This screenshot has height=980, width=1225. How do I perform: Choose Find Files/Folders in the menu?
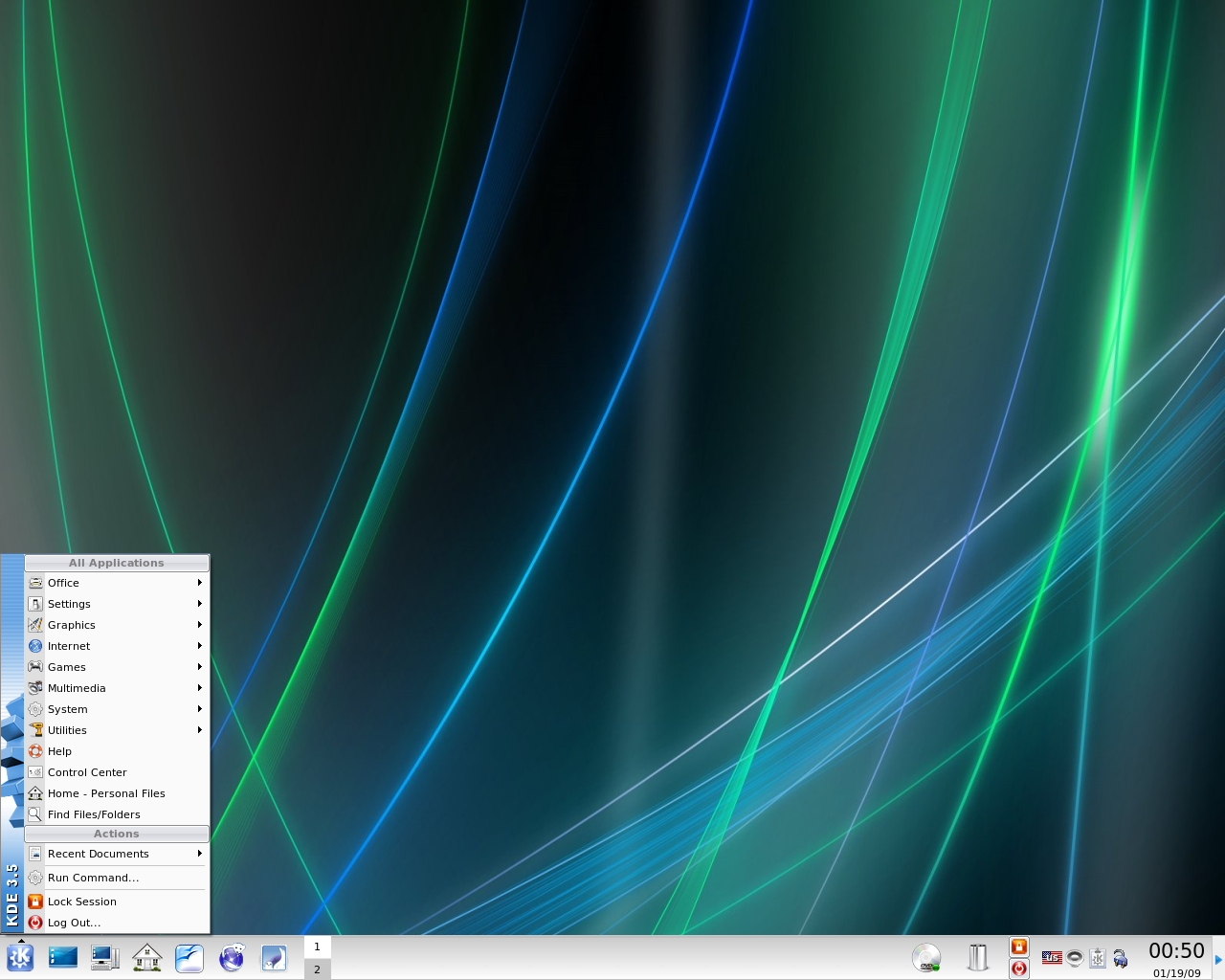pos(117,814)
